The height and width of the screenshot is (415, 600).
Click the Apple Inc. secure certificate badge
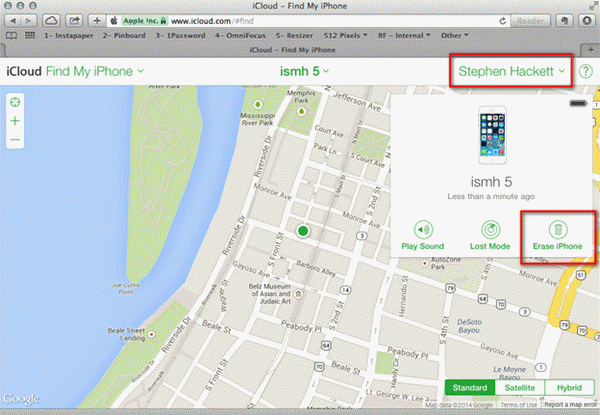pos(145,21)
